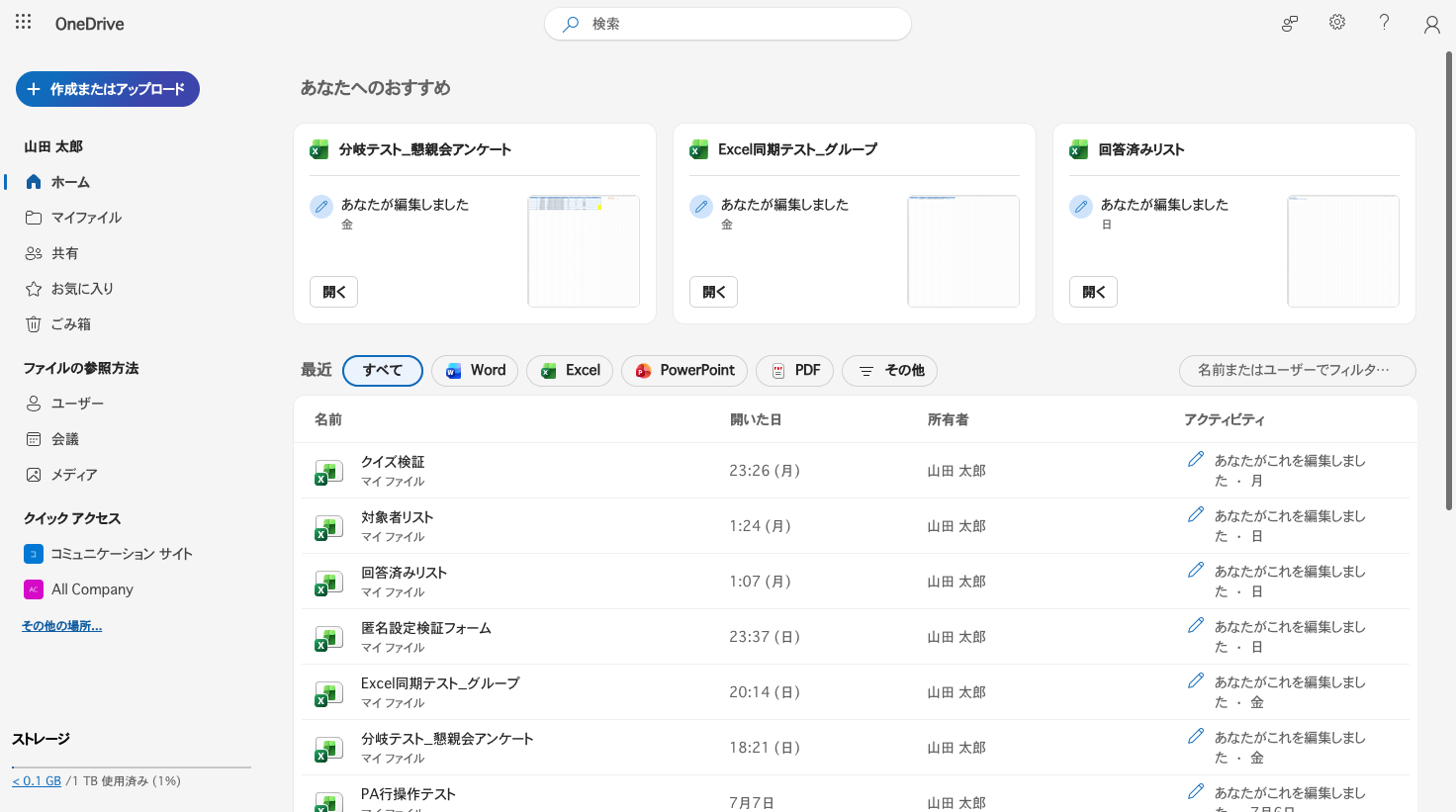Click the 23:37 (日) opened date cell
The image size is (1456, 812).
click(x=765, y=637)
